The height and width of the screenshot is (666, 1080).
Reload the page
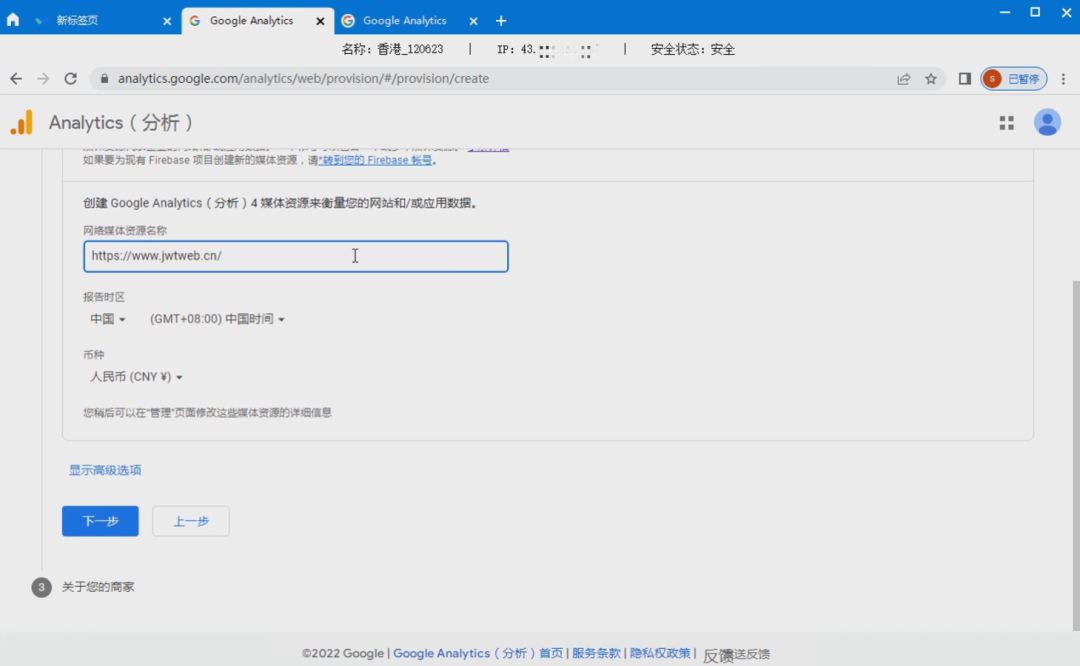70,79
